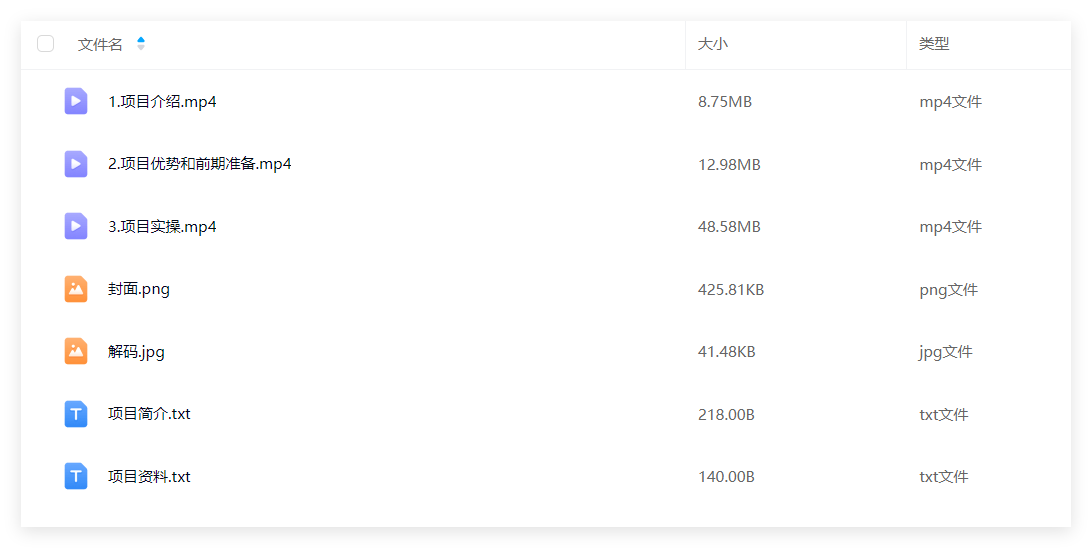Click the image icon for 解码.jpg
The width and height of the screenshot is (1092, 548).
(x=76, y=351)
